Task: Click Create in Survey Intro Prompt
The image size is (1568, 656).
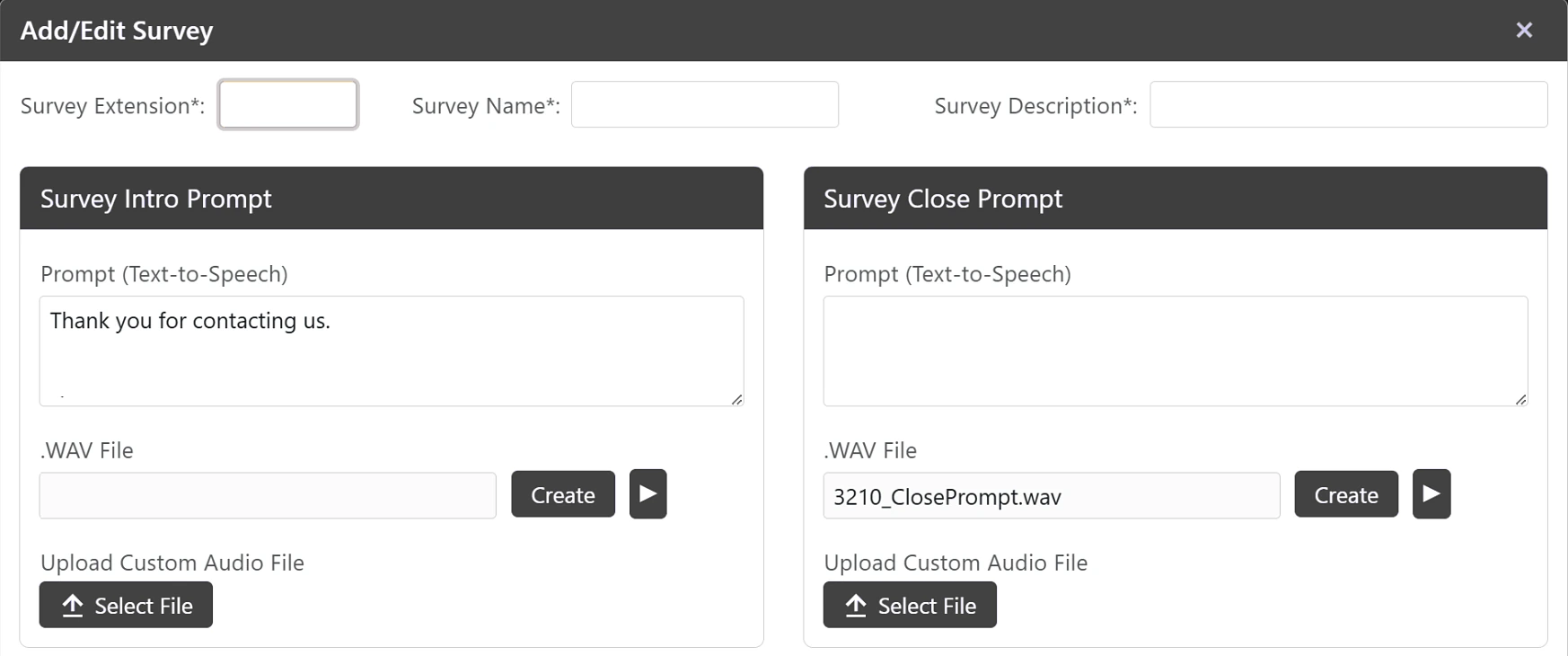Action: coord(563,494)
